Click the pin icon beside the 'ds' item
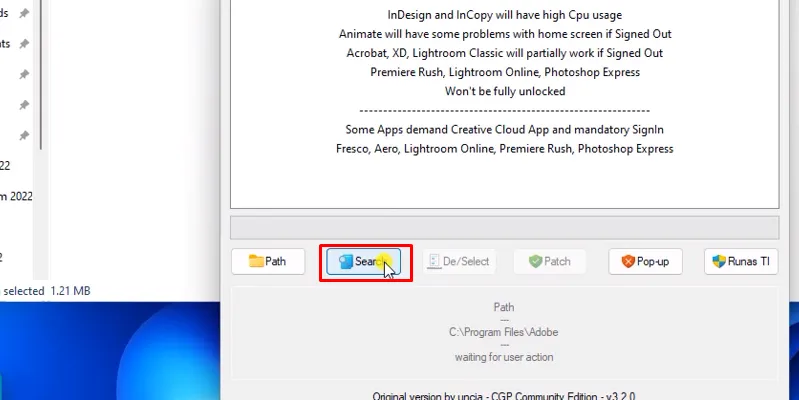The height and width of the screenshot is (400, 799). (23, 14)
